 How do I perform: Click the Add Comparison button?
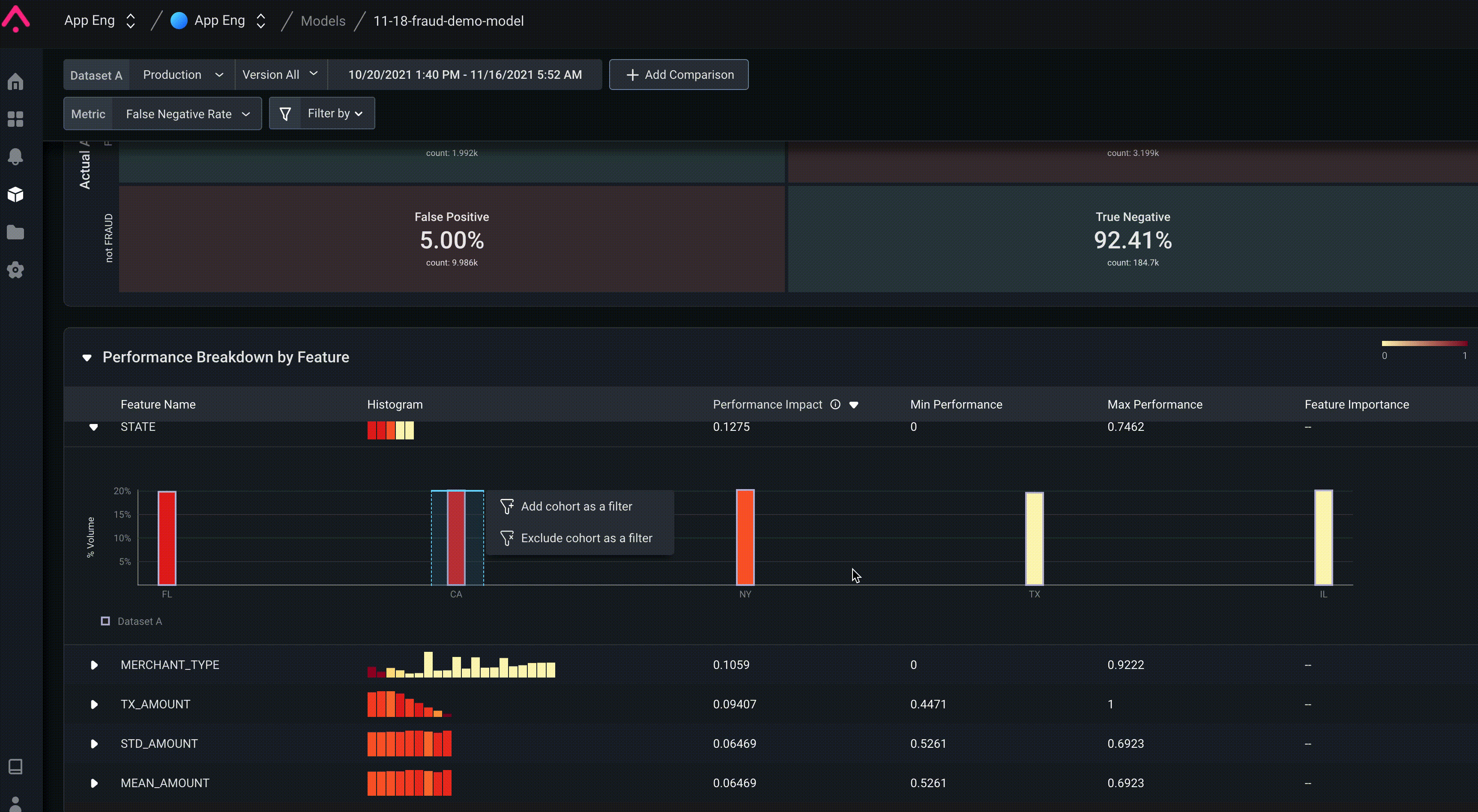coord(679,75)
